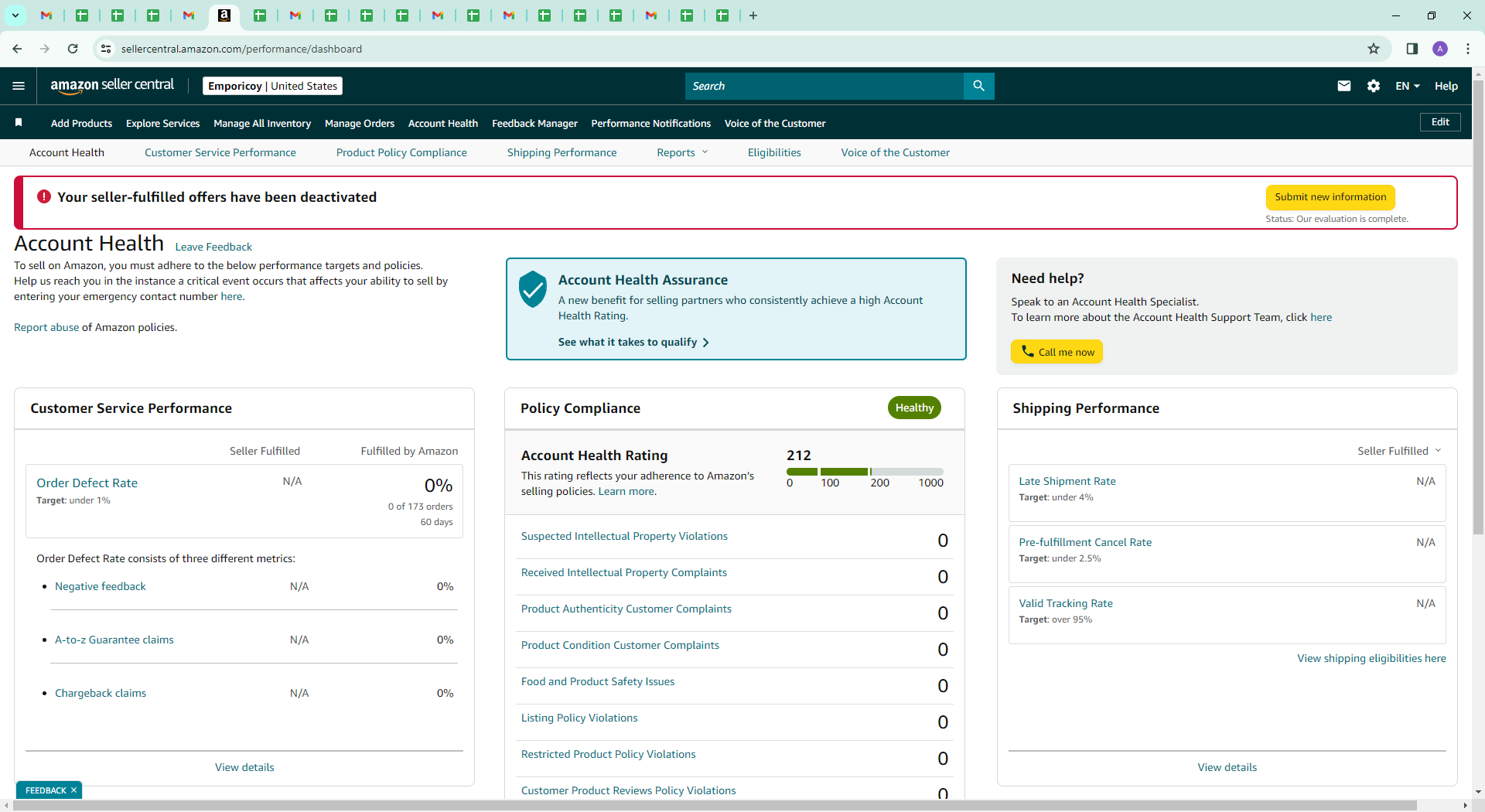Go back with the browser back arrow
1485x812 pixels.
[17, 49]
